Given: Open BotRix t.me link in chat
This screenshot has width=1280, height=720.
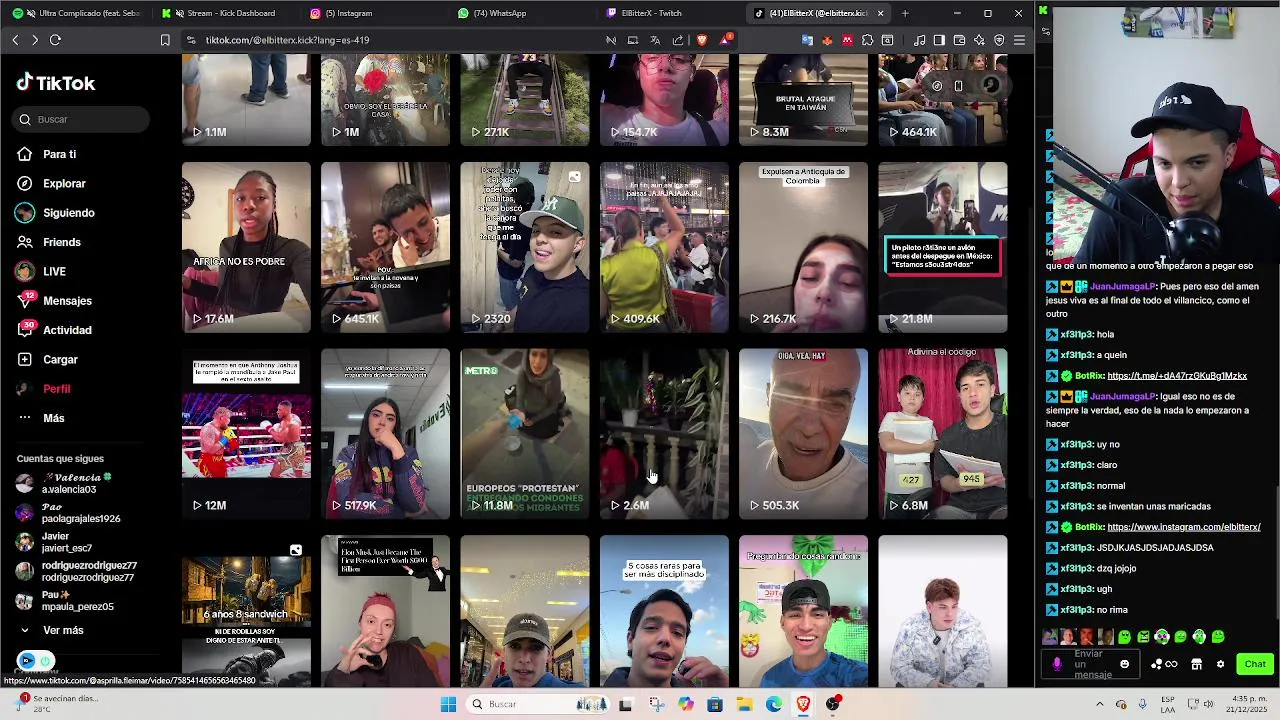Looking at the screenshot, I should point(1177,376).
